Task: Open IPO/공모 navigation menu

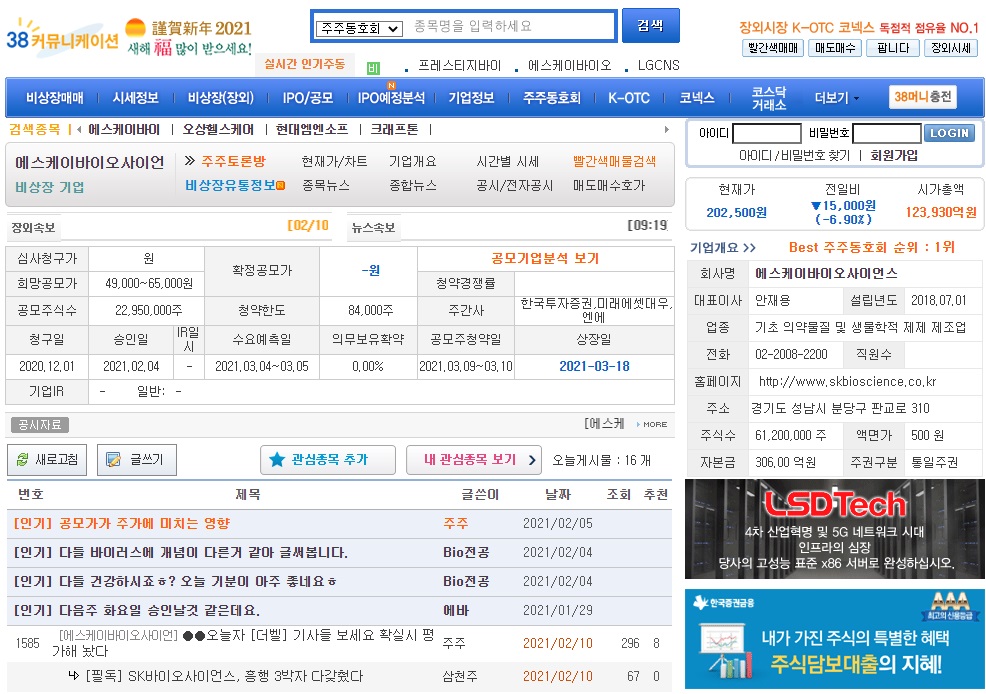Action: pos(307,97)
